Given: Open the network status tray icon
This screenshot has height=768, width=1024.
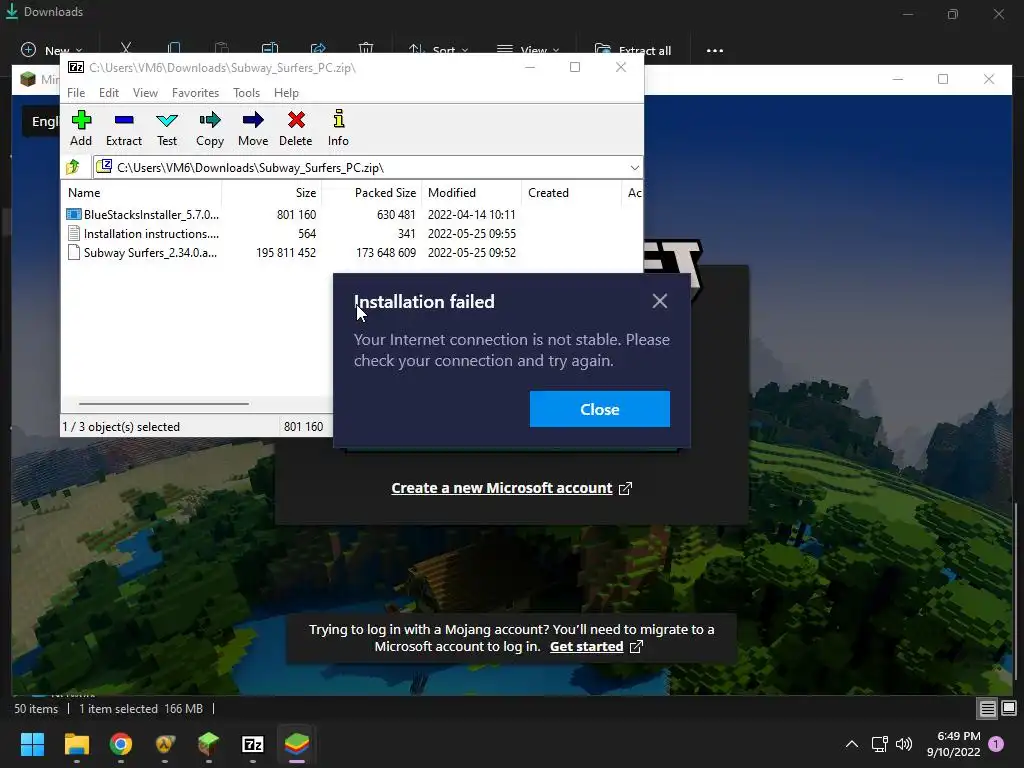Looking at the screenshot, I should click(x=879, y=744).
